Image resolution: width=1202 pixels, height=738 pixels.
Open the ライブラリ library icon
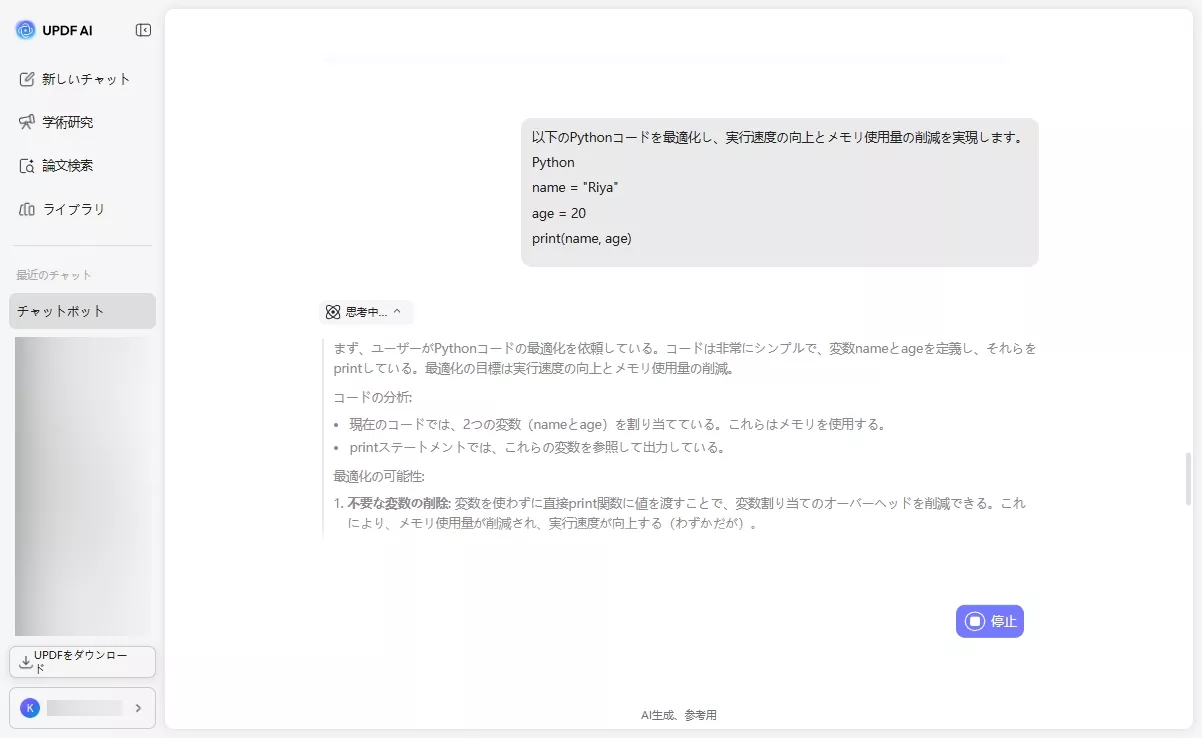tap(24, 209)
